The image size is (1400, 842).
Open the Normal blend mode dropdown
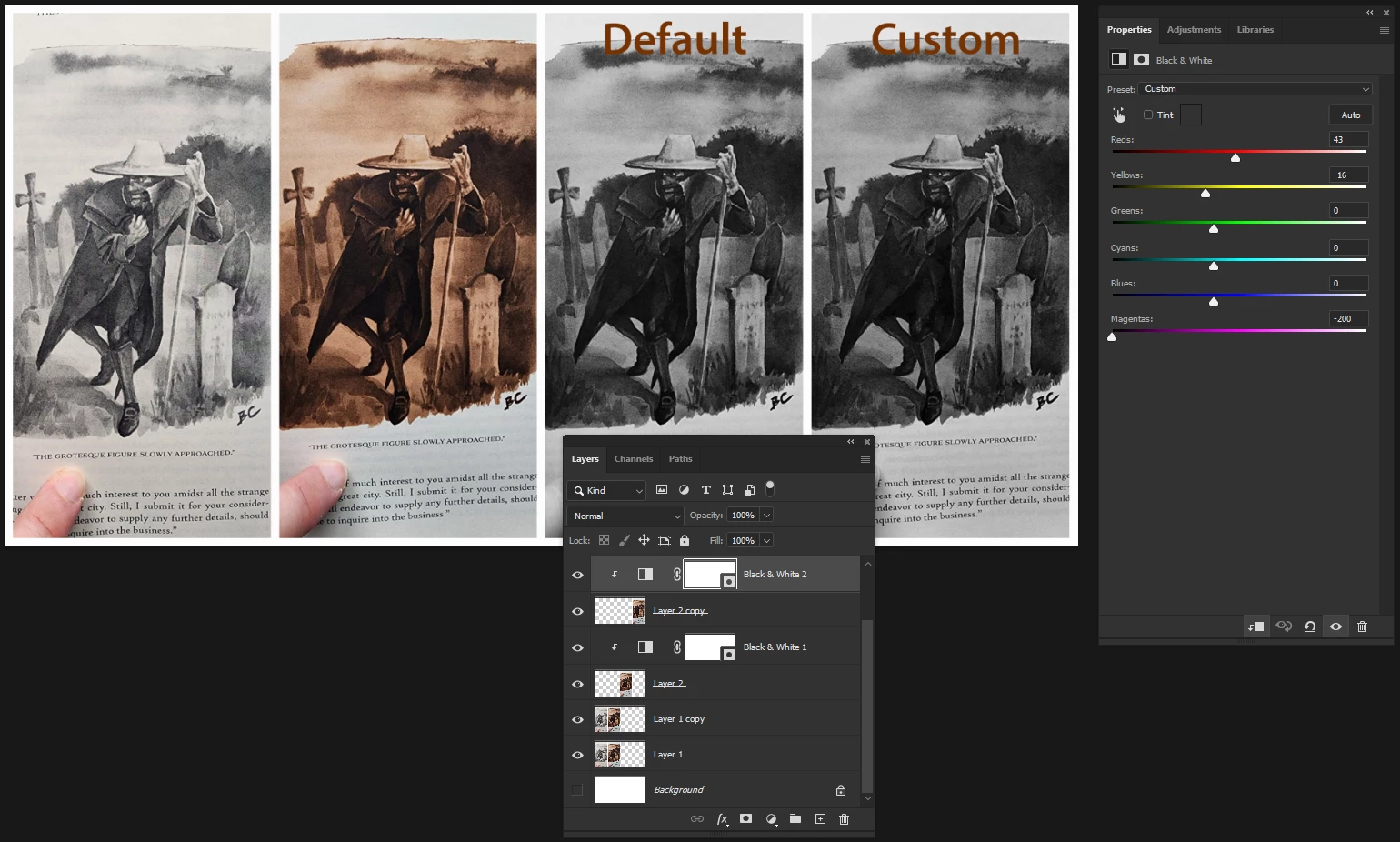[625, 516]
